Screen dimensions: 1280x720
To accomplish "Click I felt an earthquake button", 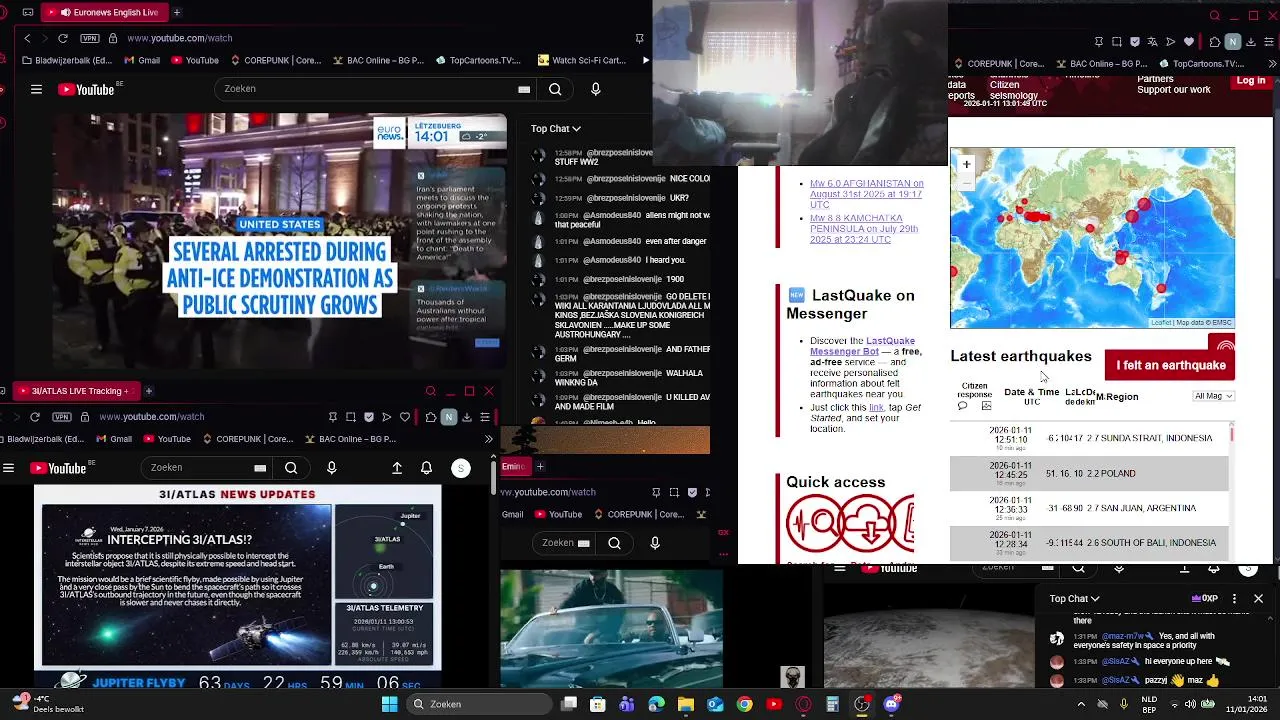I will click(1170, 365).
